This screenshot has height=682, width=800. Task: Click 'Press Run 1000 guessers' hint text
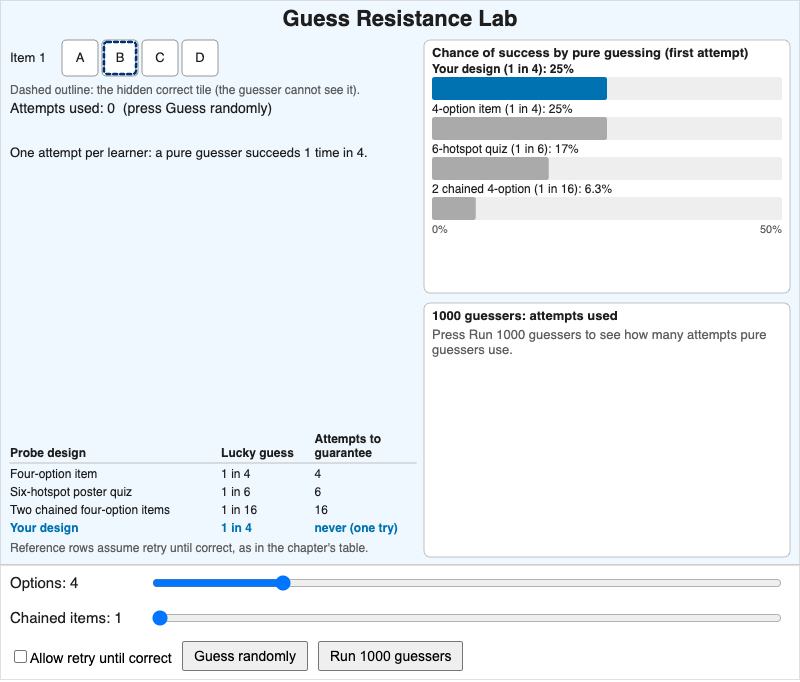tap(599, 342)
